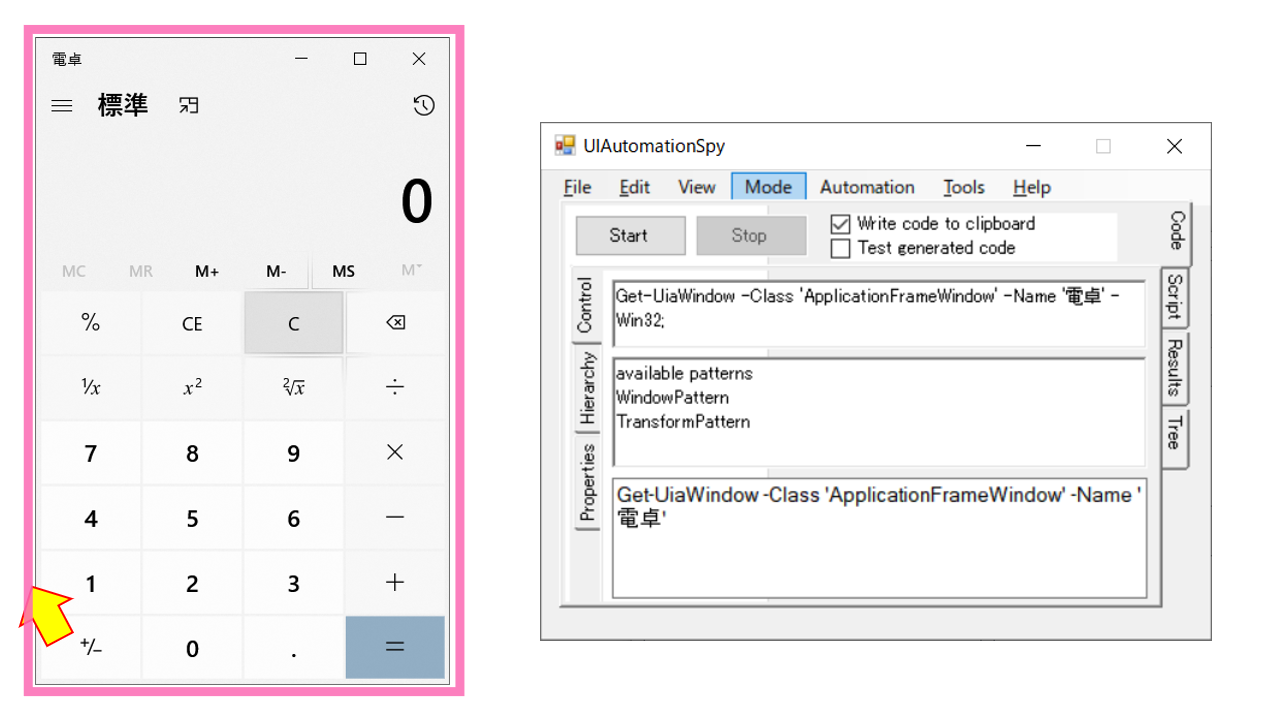1263x725 pixels.
Task: Toggle calculator keep-on-top mode icon
Action: tap(189, 105)
